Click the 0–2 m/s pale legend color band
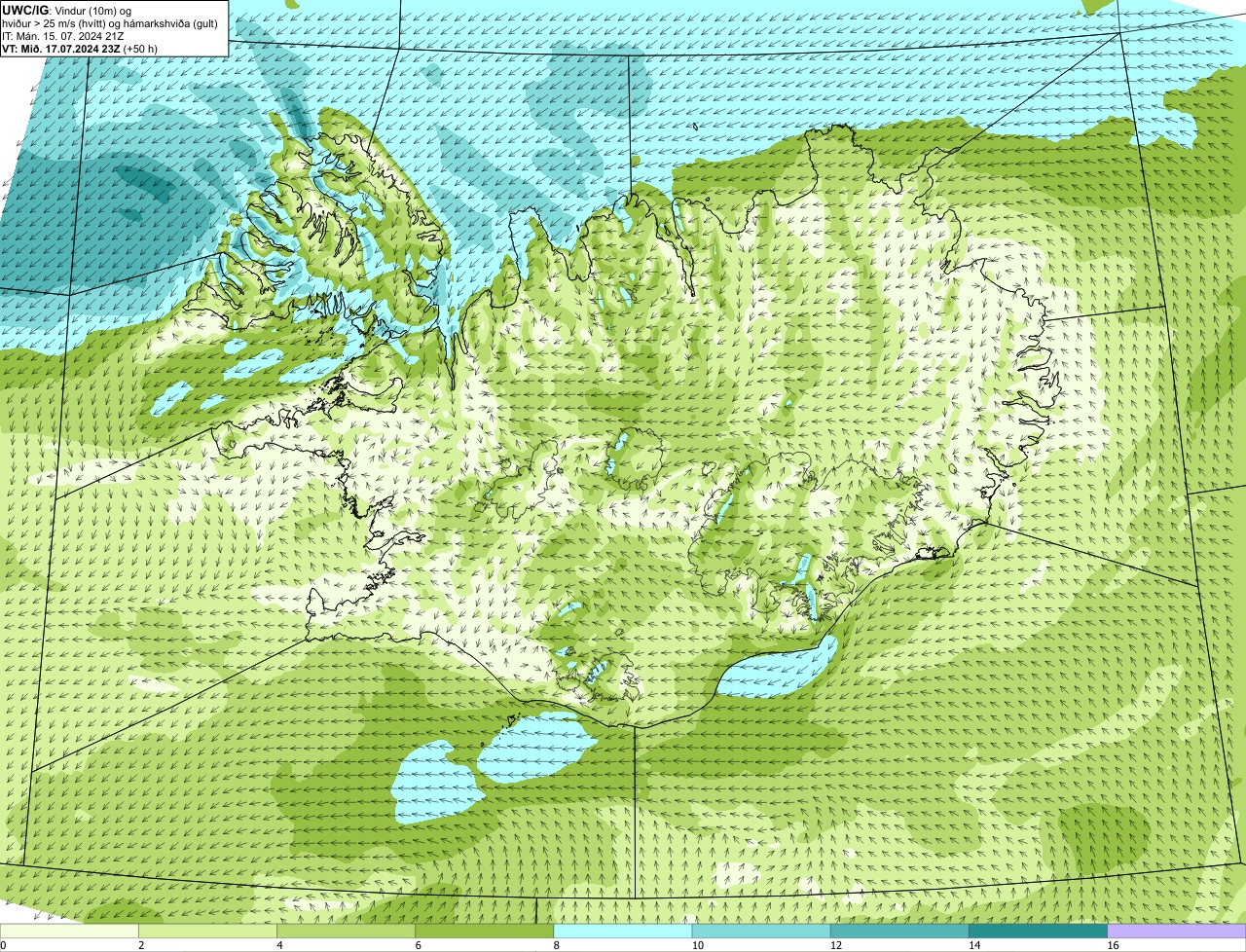1246x952 pixels. click(69, 931)
